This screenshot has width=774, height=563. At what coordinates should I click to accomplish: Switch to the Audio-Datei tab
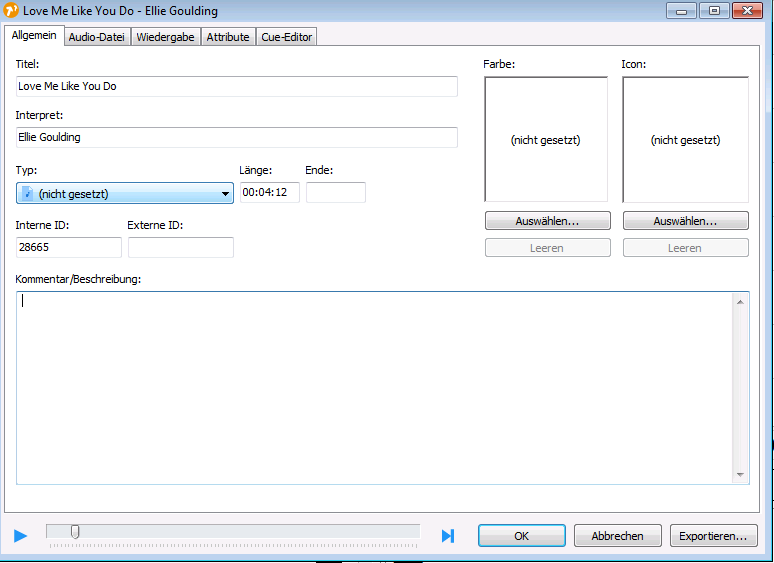pos(98,37)
